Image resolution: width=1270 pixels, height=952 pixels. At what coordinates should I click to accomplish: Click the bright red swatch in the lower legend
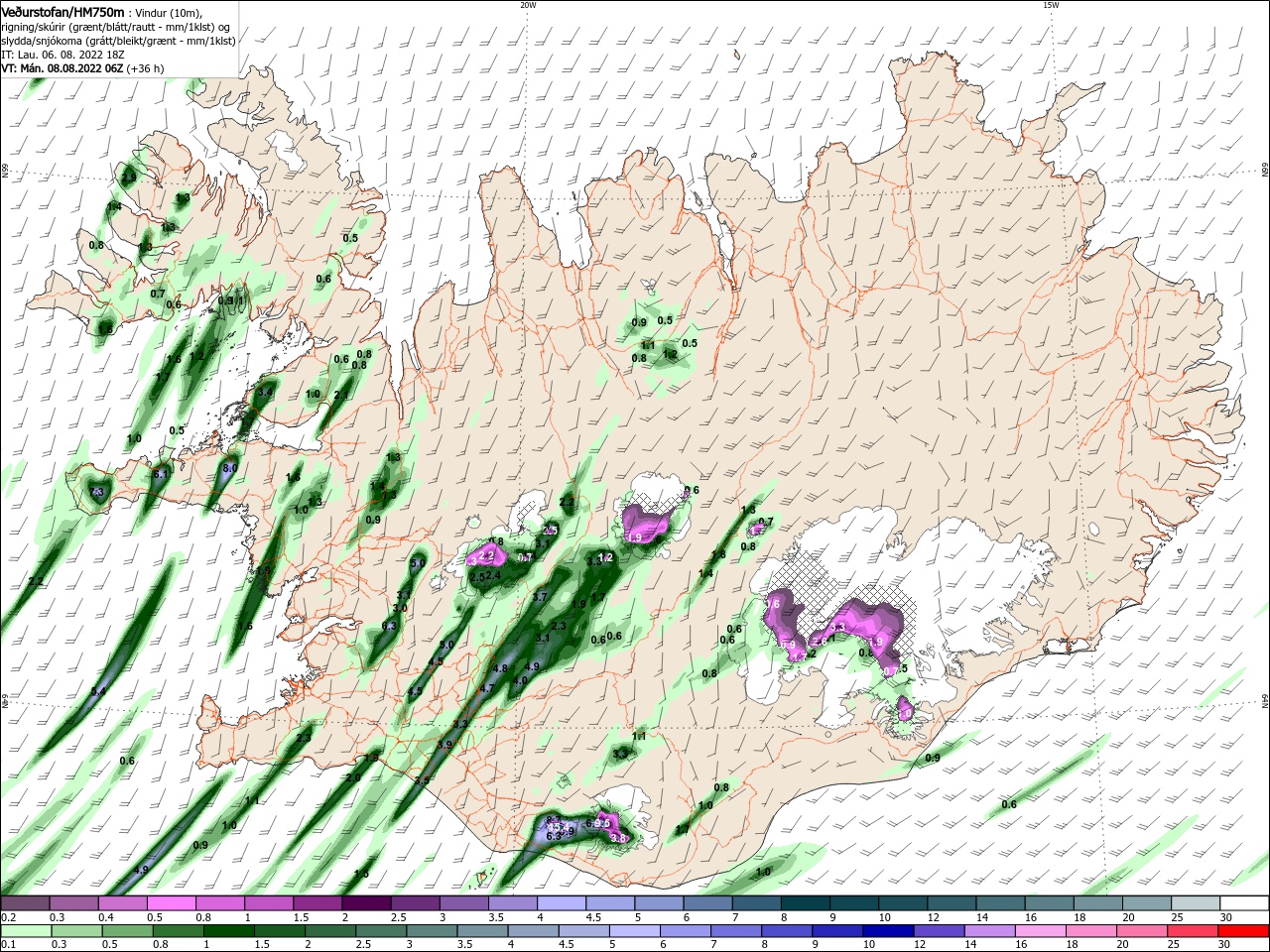click(1245, 931)
